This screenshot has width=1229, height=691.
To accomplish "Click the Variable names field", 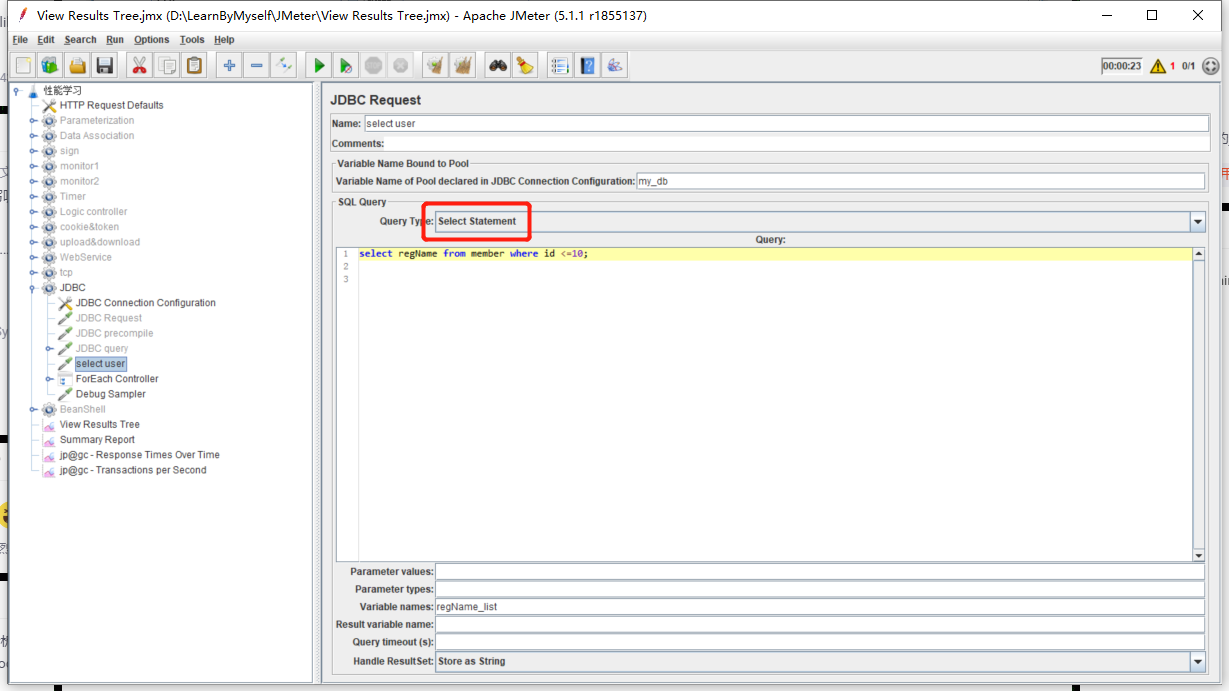I will 819,607.
